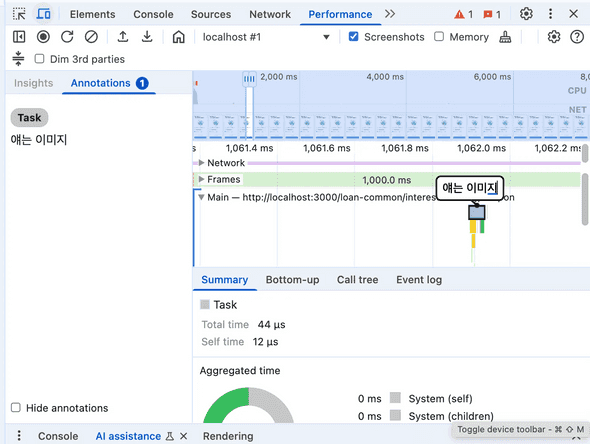Switch to the Bottom-up tab
The height and width of the screenshot is (444, 590).
tap(292, 280)
